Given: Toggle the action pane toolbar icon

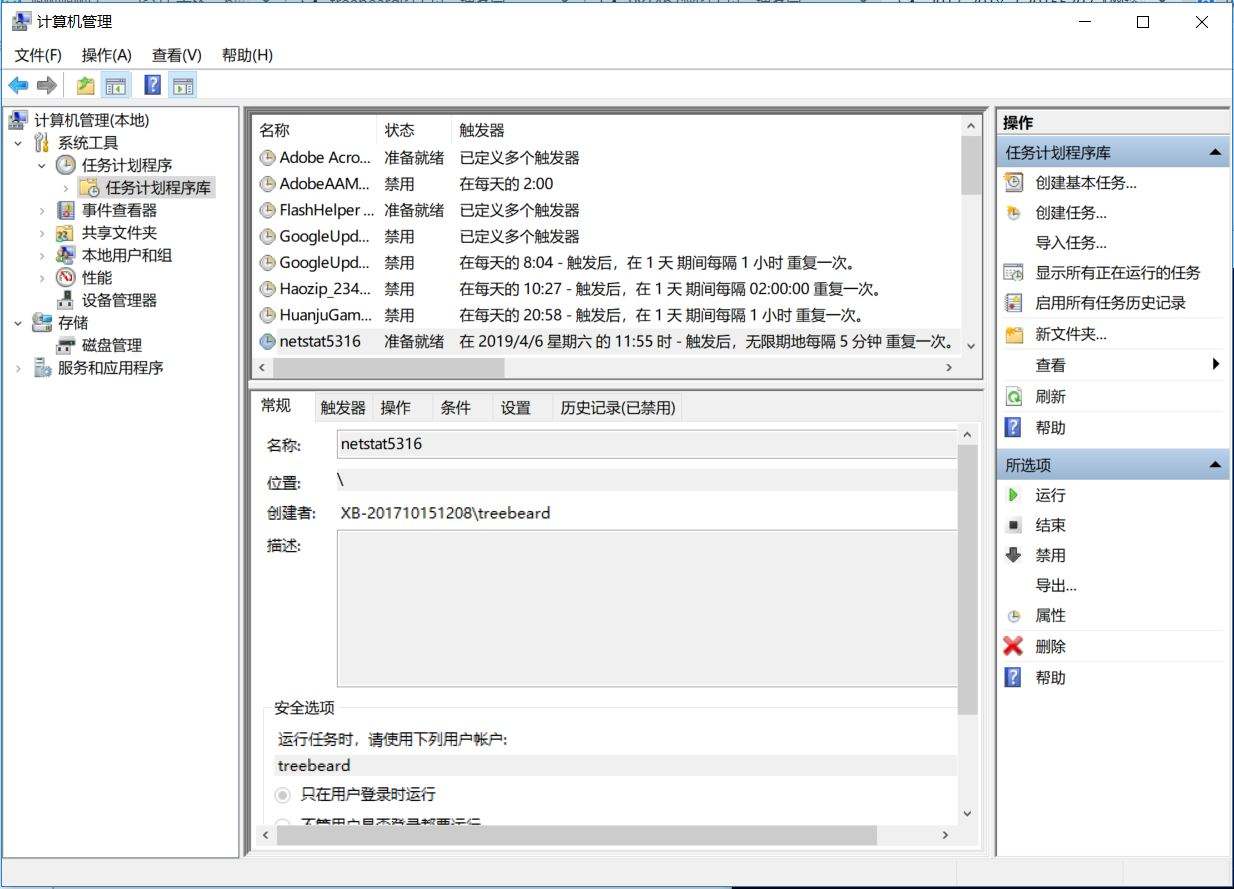Looking at the screenshot, I should (x=182, y=86).
